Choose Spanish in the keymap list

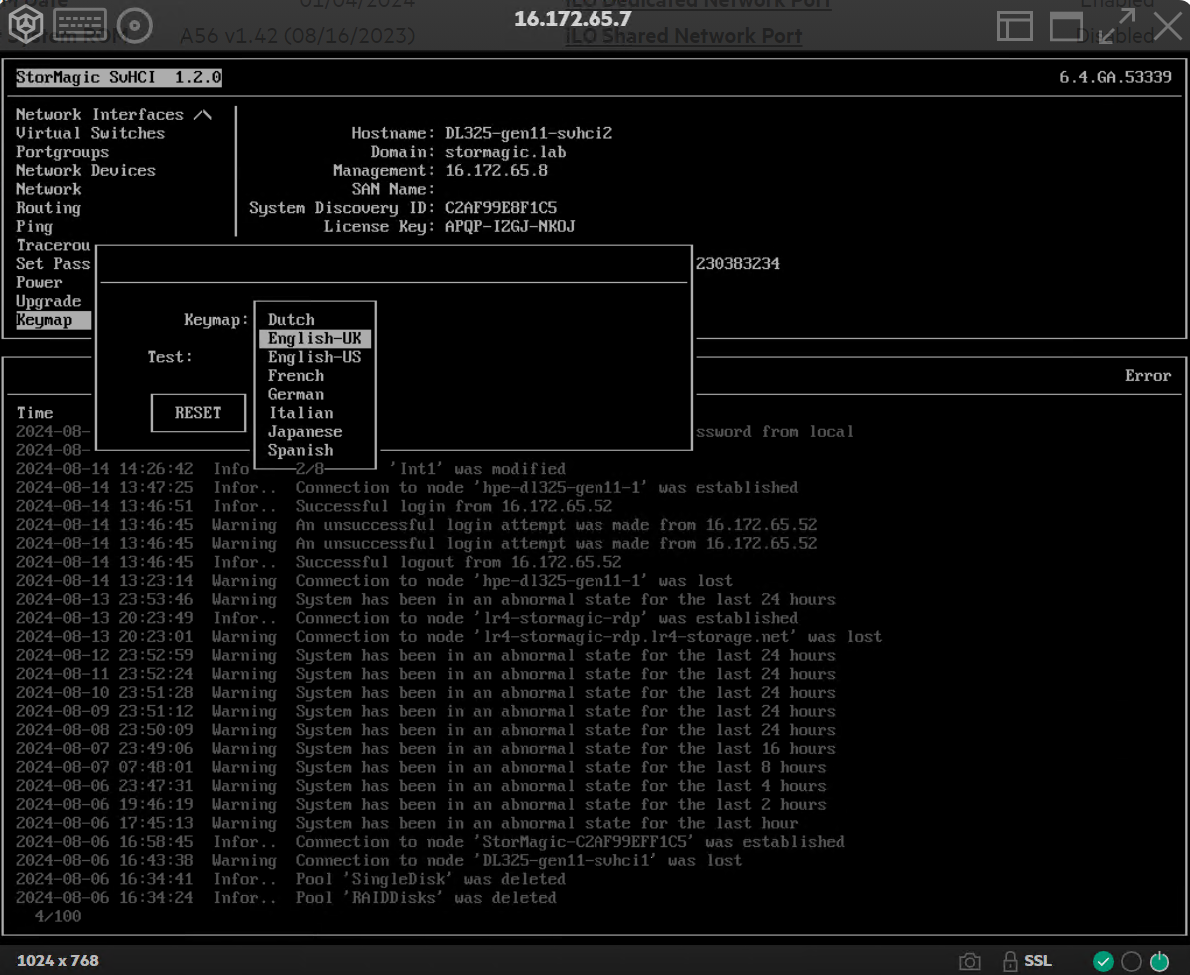pos(301,451)
